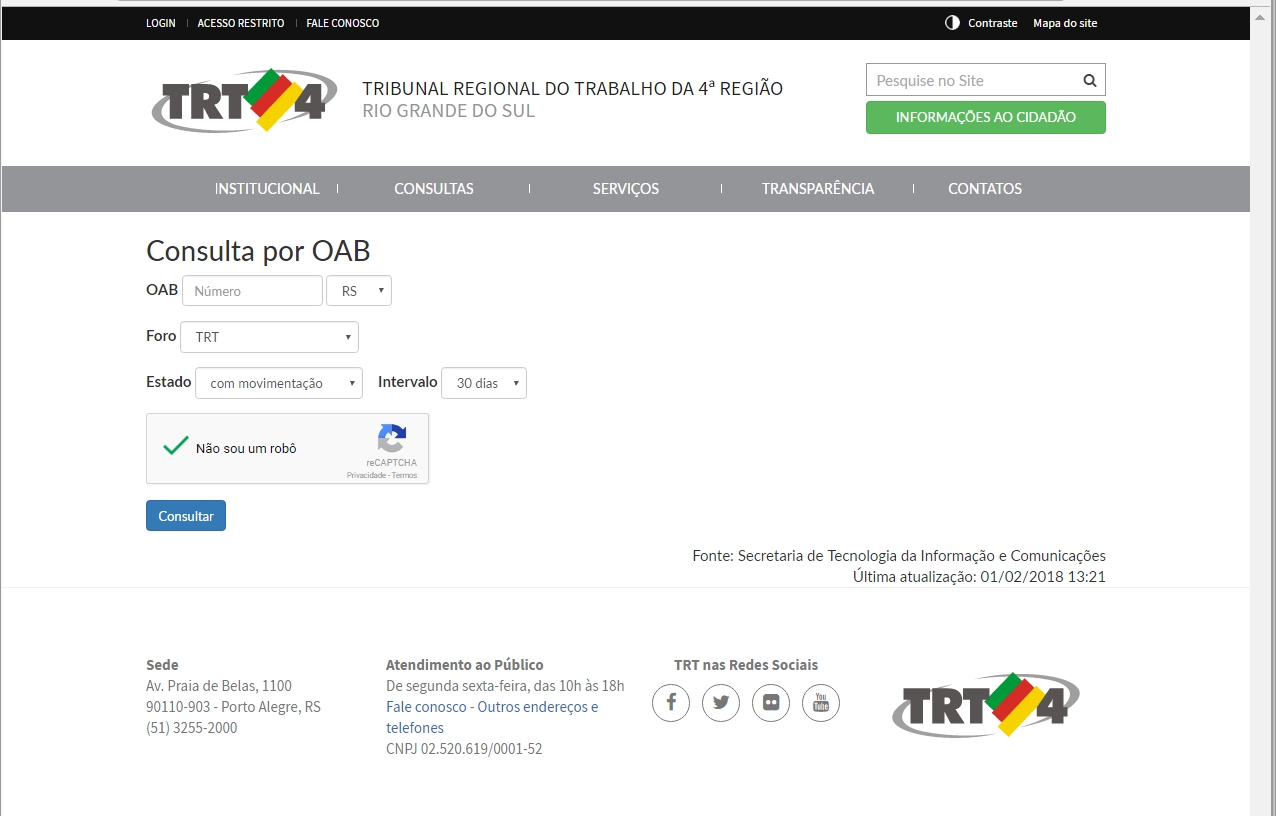1276x816 pixels.
Task: Click the OAB Número input field
Action: (x=252, y=291)
